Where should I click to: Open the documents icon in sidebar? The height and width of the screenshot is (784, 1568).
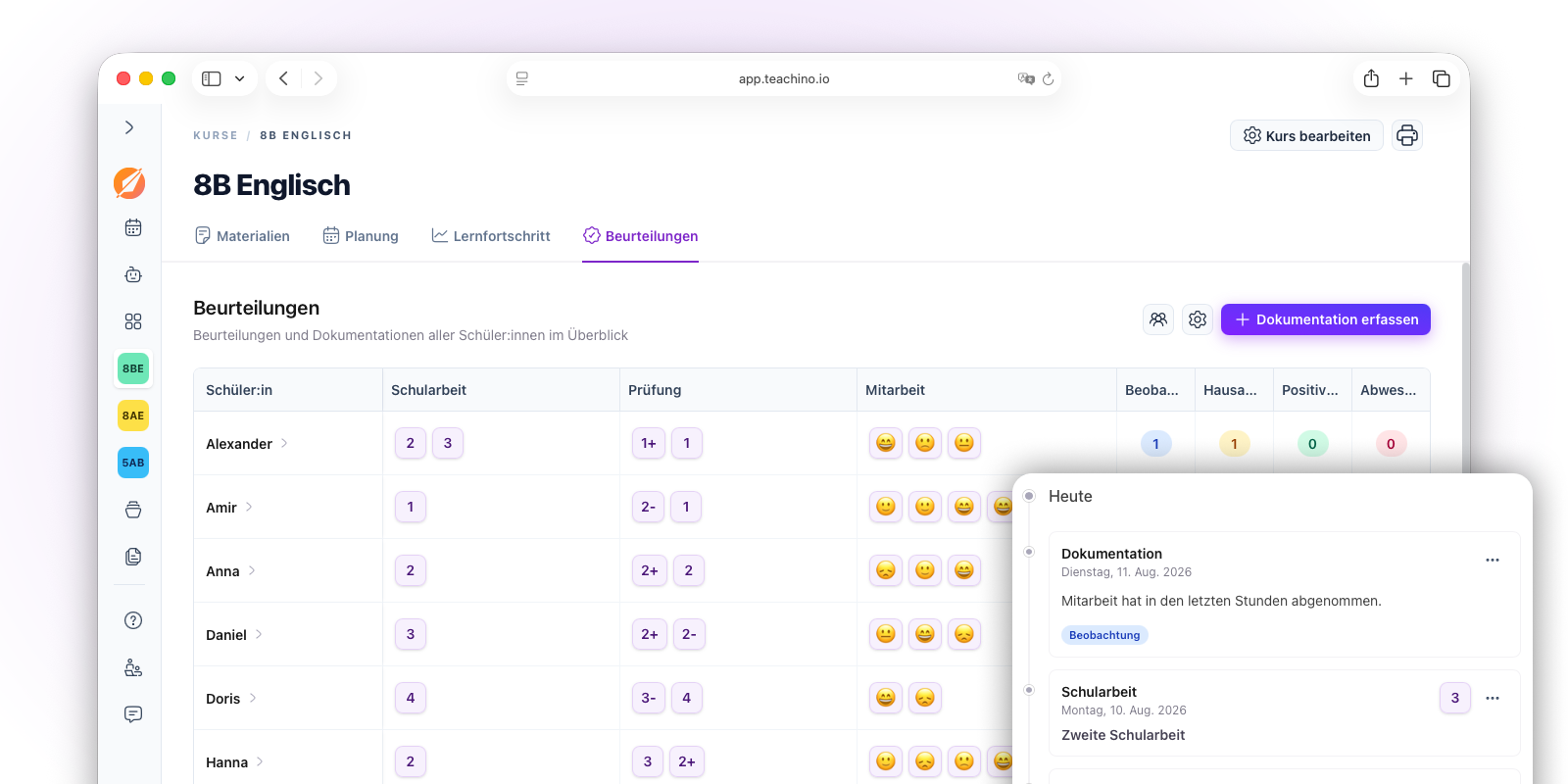[x=133, y=557]
